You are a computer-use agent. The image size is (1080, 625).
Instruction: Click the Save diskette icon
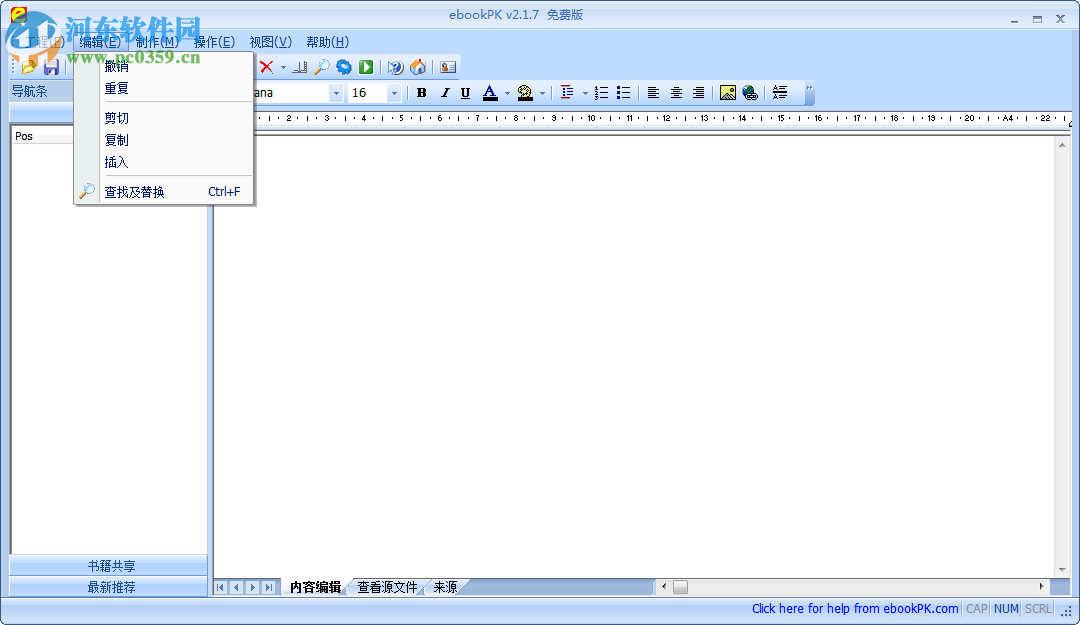click(49, 66)
